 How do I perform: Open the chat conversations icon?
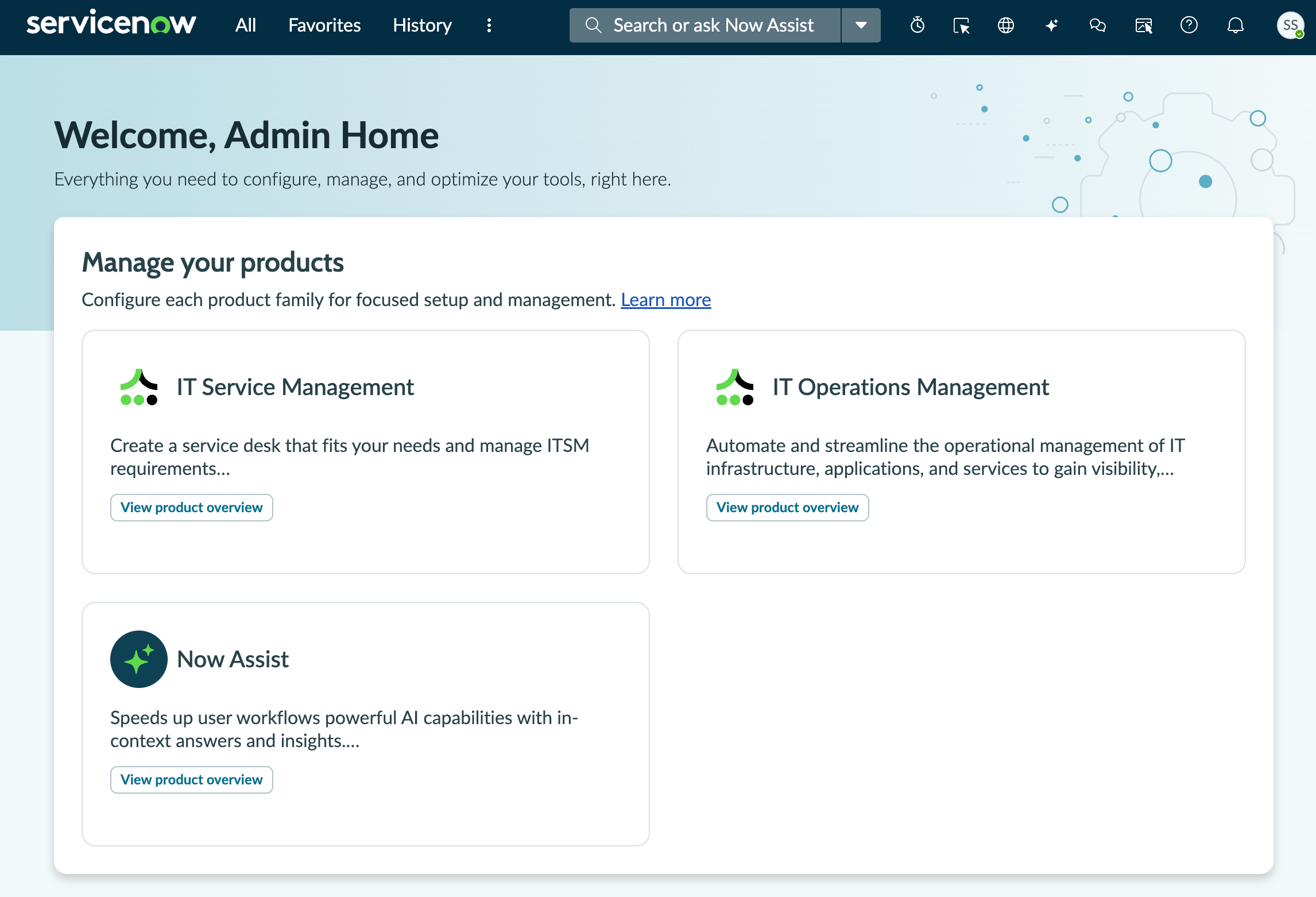point(1097,25)
